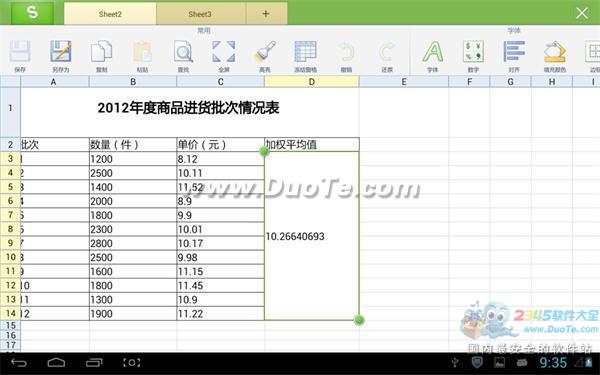This screenshot has width=600, height=375.
Task: Select row 15 header
Action: coord(10,325)
